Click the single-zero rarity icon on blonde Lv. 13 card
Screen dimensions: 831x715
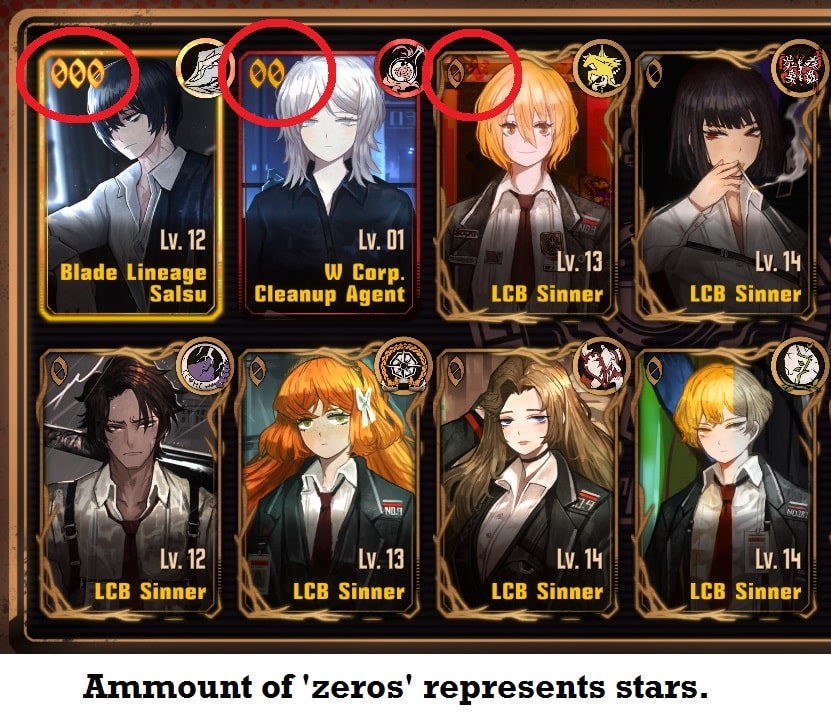[x=455, y=73]
